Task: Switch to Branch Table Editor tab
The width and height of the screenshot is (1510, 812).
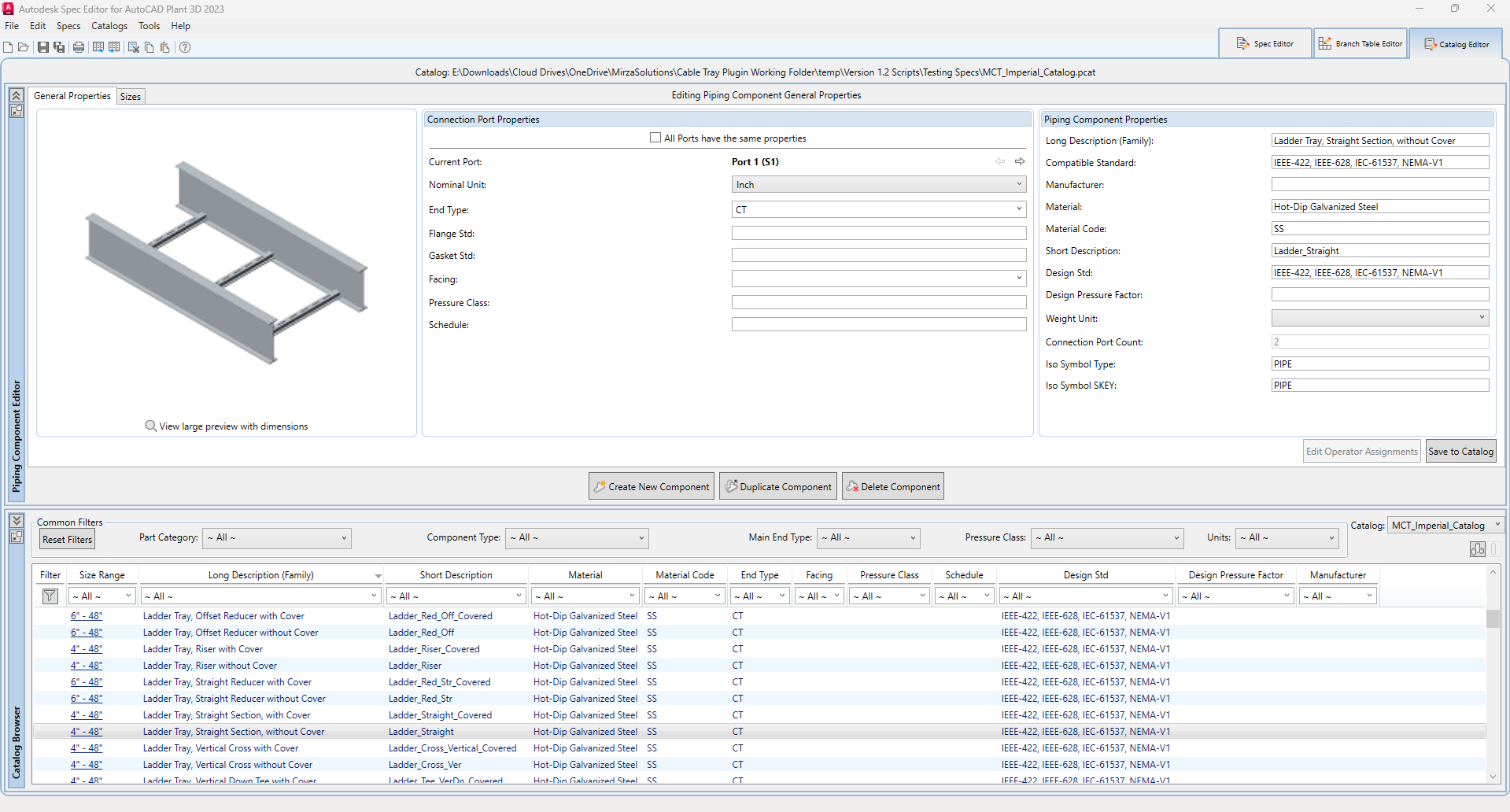Action: (1360, 44)
